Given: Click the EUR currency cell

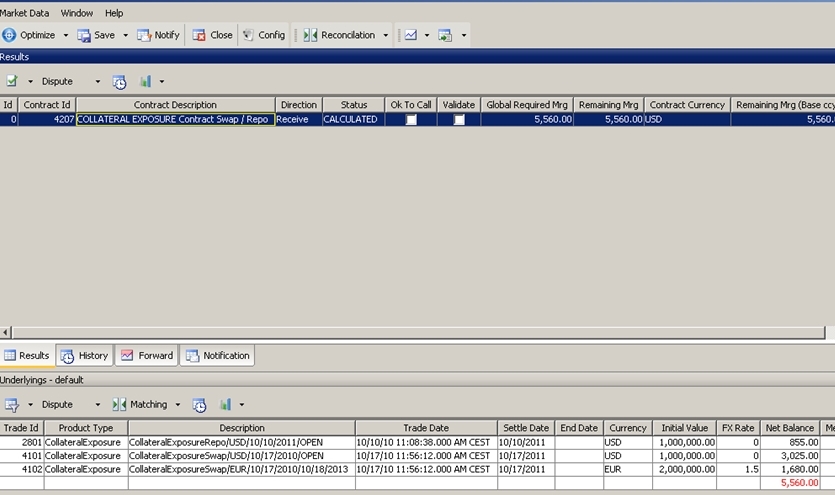Looking at the screenshot, I should pyautogui.click(x=628, y=469).
